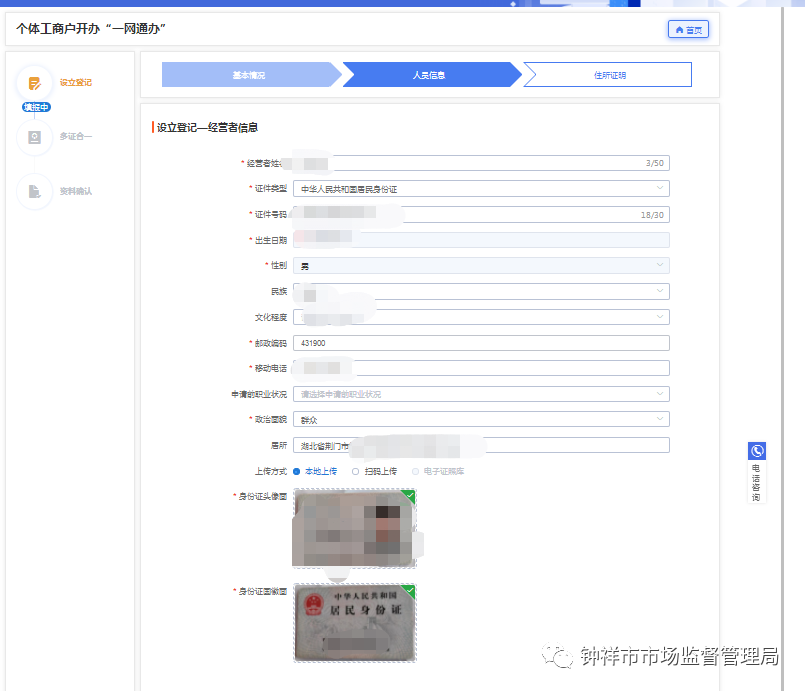This screenshot has width=805, height=691.
Task: Select the 多证合一 step icon
Action: tap(35, 138)
